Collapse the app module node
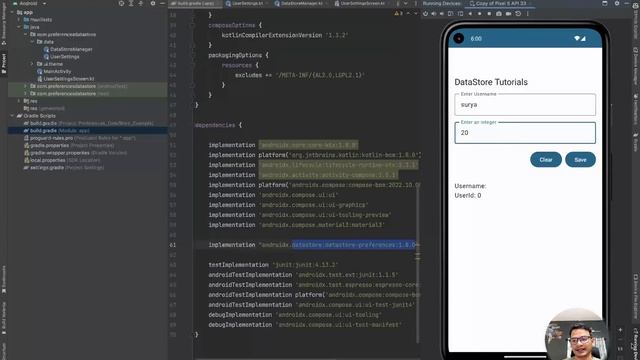This screenshot has height=360, width=640. pos(12,12)
